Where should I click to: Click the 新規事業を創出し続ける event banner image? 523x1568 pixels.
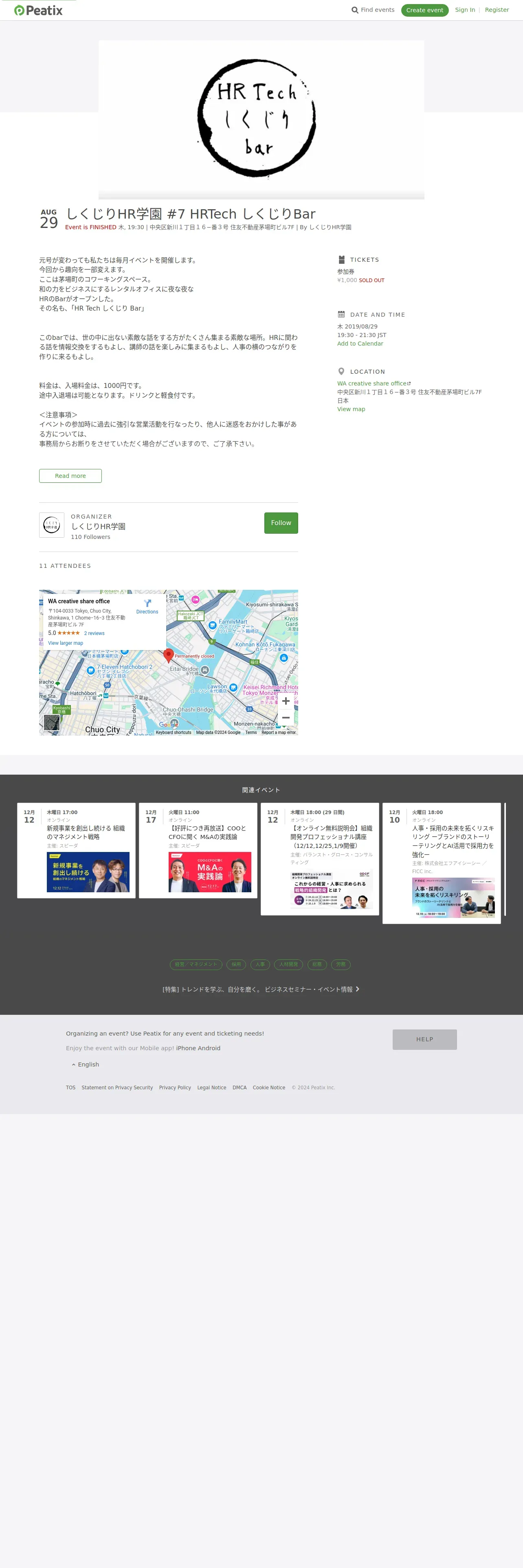88,872
